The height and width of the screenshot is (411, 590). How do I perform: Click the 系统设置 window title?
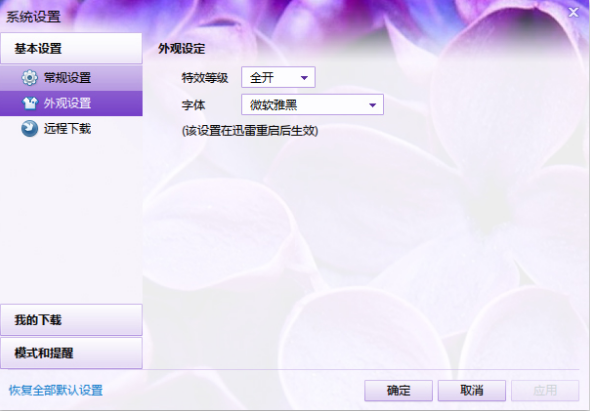pyautogui.click(x=33, y=17)
